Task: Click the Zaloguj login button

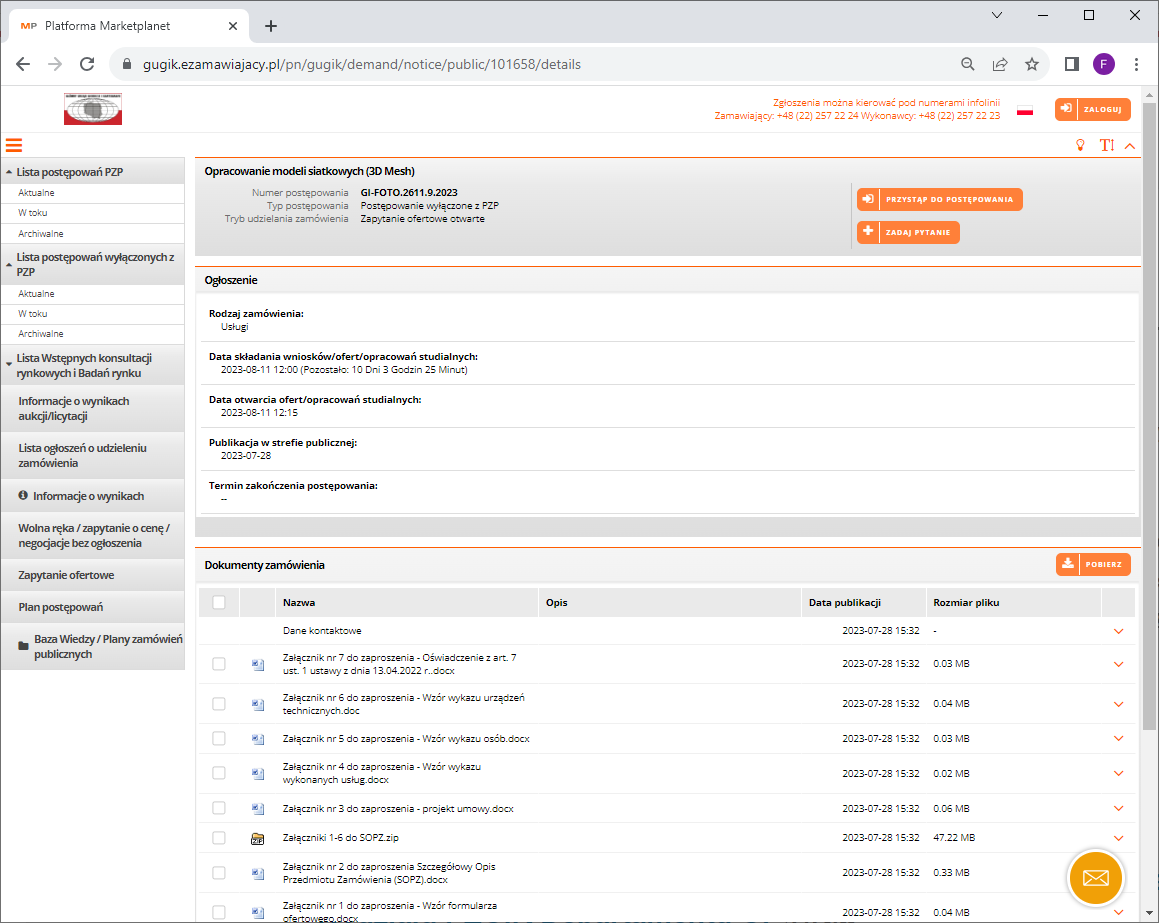Action: [x=1092, y=109]
